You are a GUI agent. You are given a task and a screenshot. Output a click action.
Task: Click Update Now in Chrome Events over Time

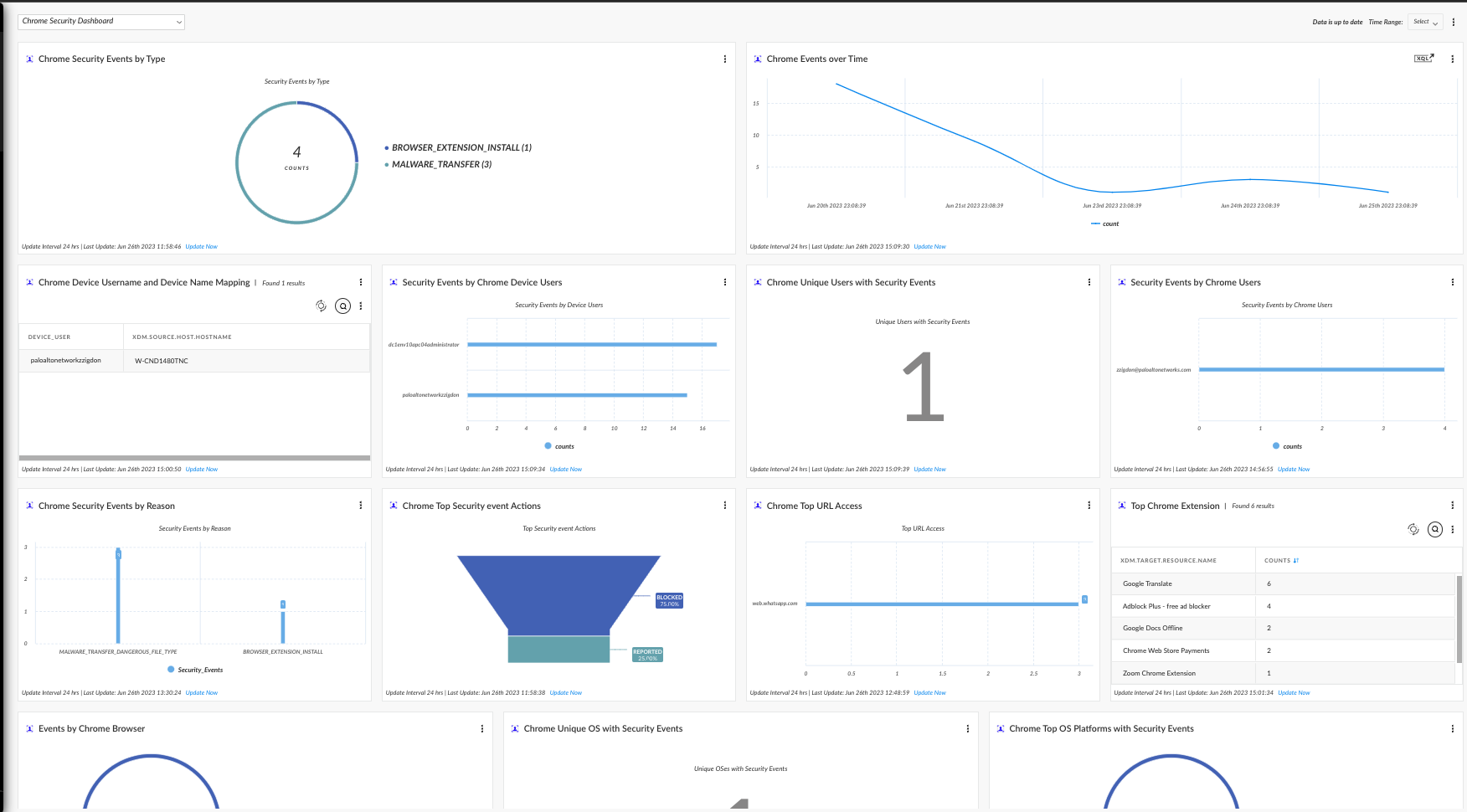[930, 247]
